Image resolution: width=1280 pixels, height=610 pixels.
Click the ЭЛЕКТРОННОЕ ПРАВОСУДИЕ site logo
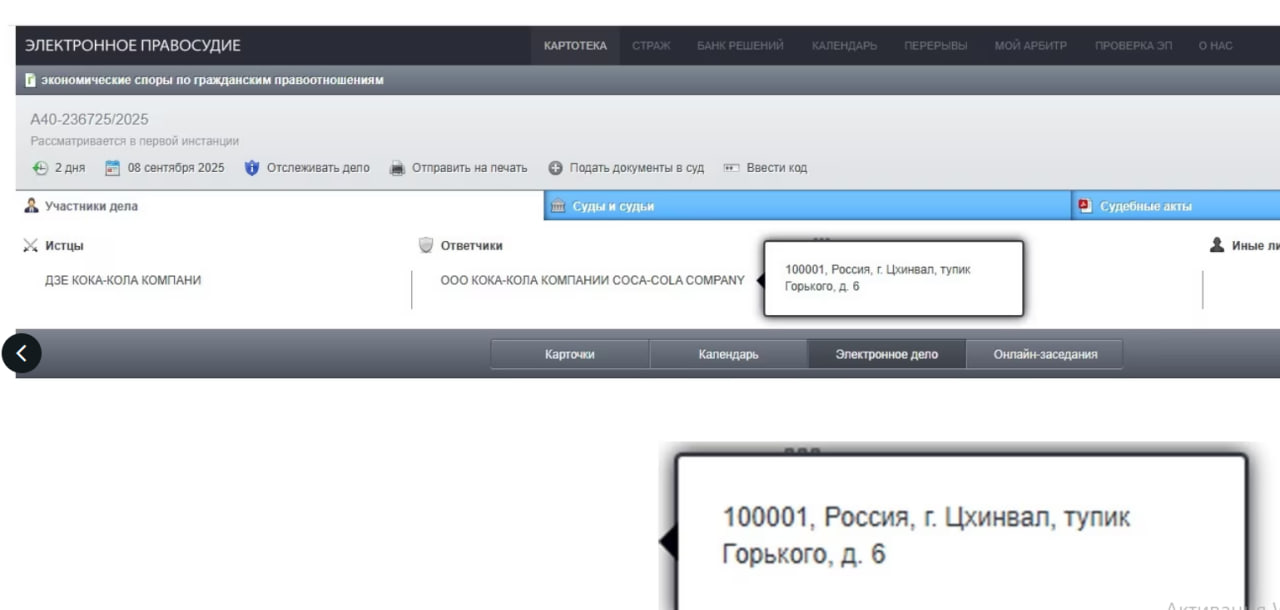coord(133,46)
